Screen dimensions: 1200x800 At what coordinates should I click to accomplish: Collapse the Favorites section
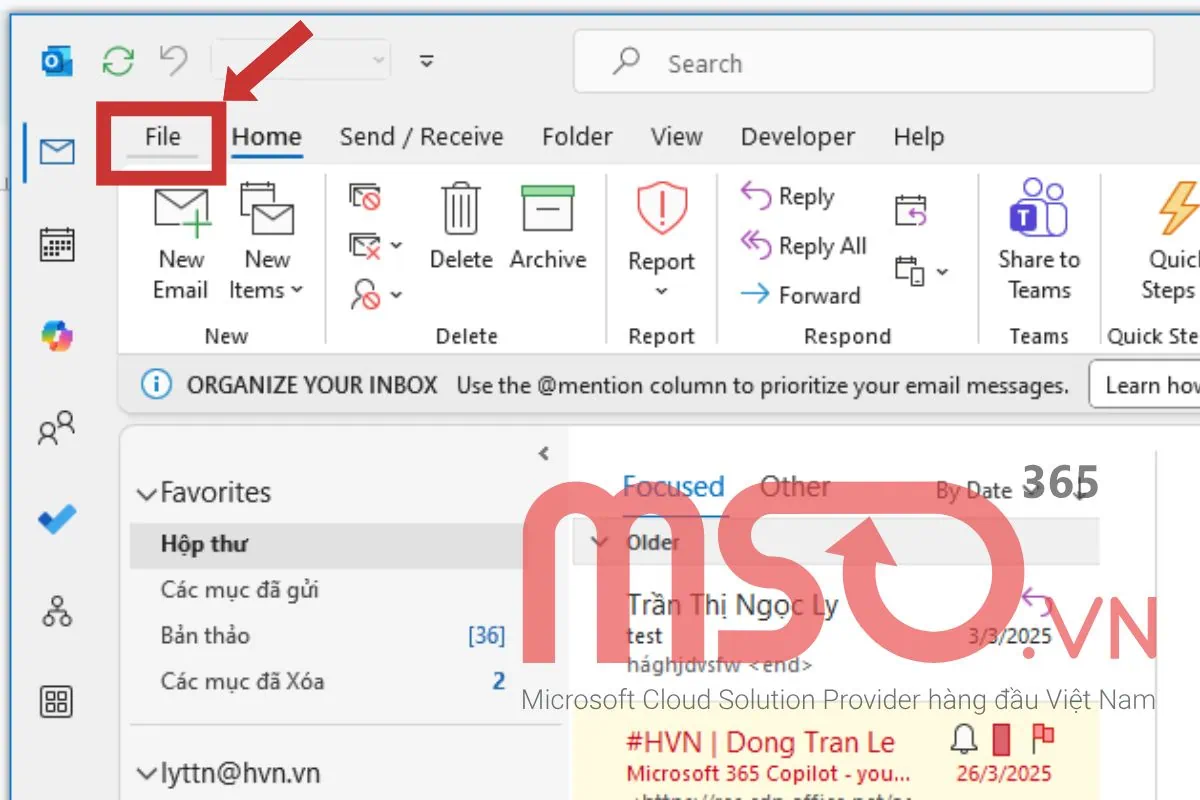(x=146, y=492)
